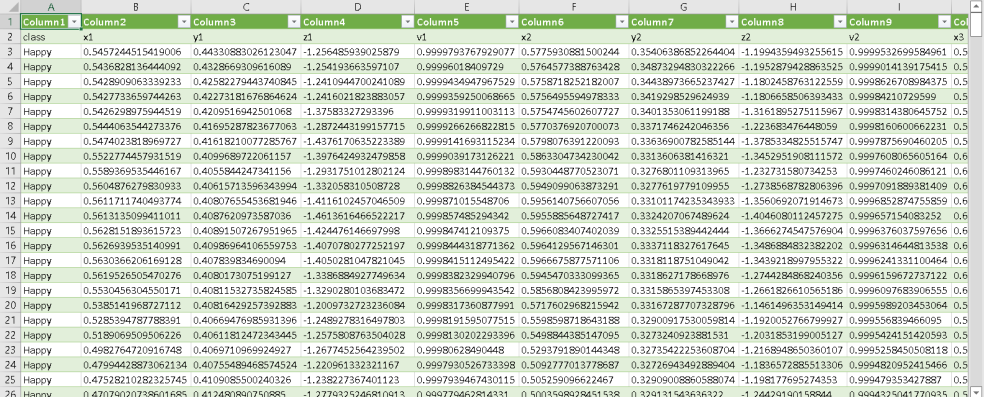Click cell -1.1994359493255615
The image size is (984, 397).
793,51
